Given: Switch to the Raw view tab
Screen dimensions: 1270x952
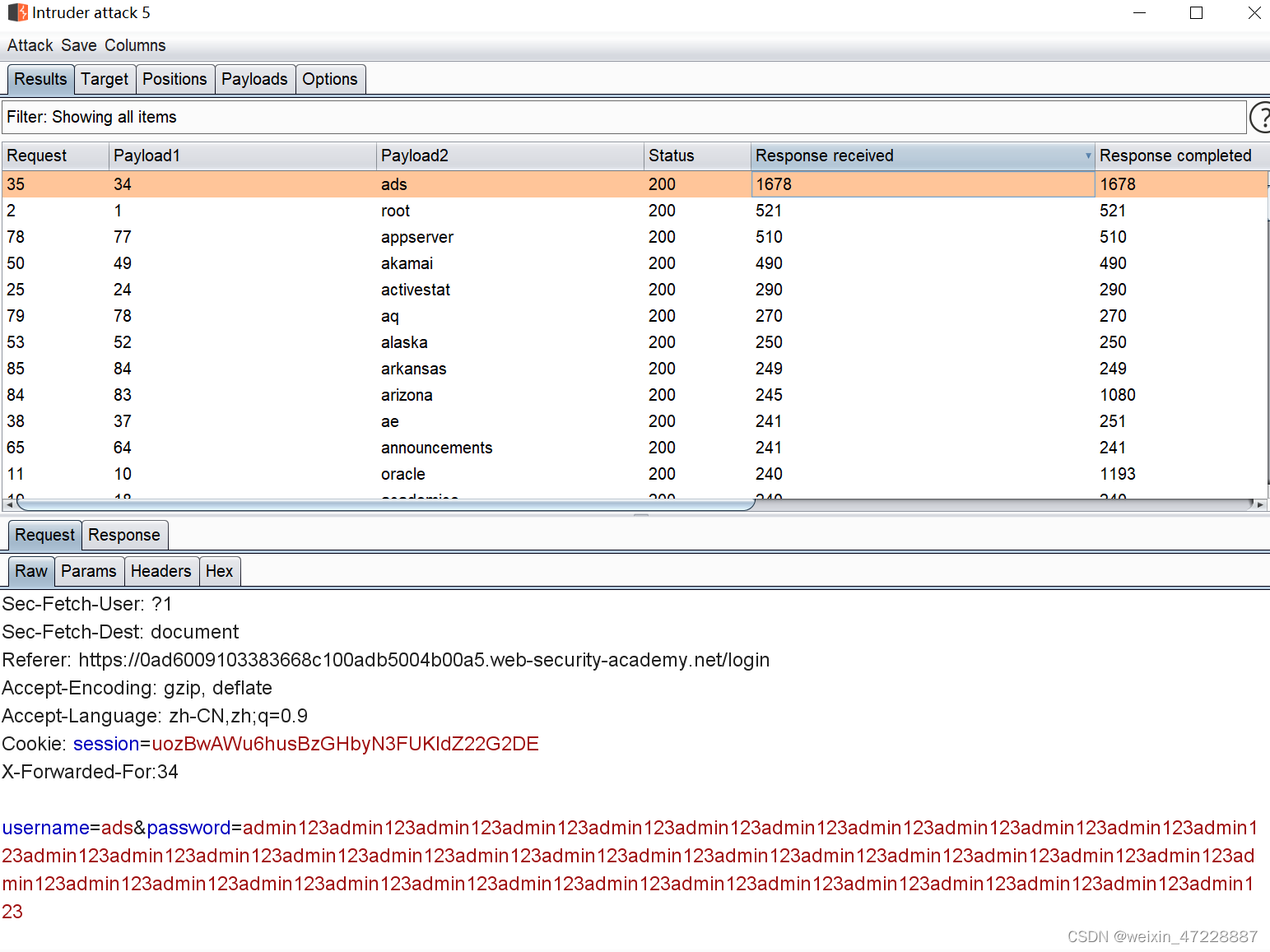Looking at the screenshot, I should pyautogui.click(x=31, y=571).
